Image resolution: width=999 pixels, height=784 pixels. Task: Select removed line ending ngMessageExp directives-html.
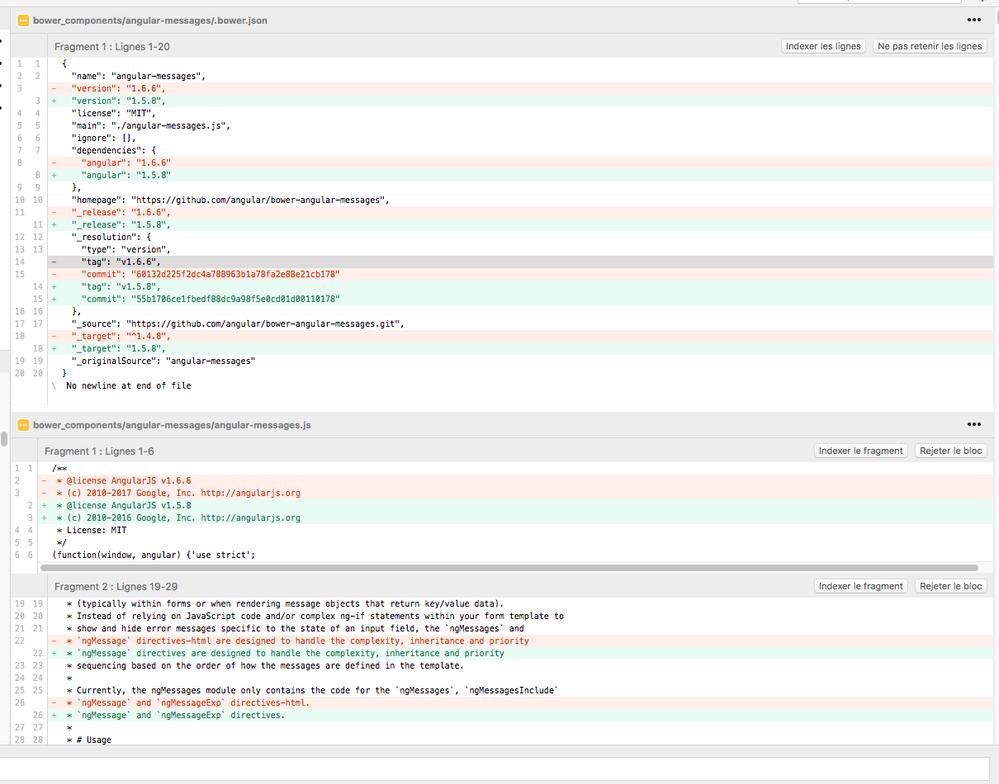520,703
